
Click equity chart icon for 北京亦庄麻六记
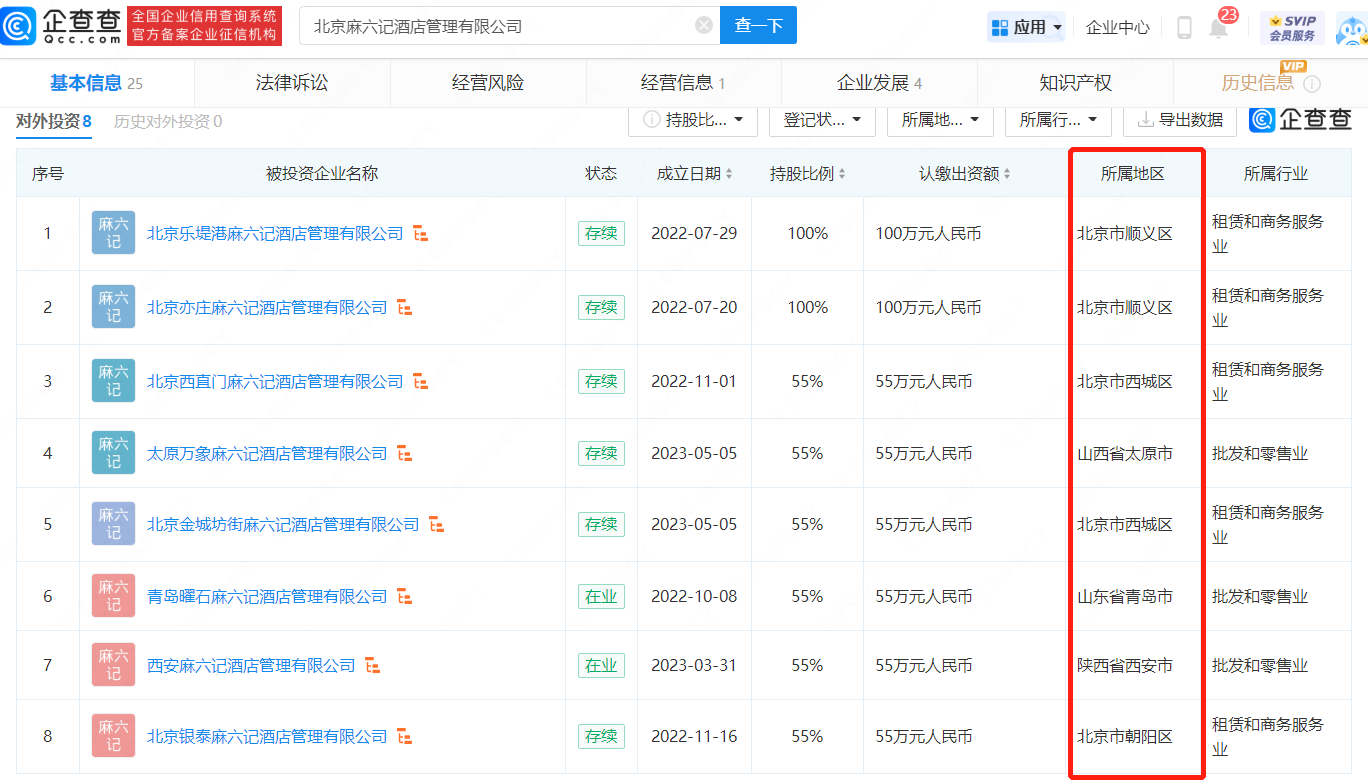(405, 308)
